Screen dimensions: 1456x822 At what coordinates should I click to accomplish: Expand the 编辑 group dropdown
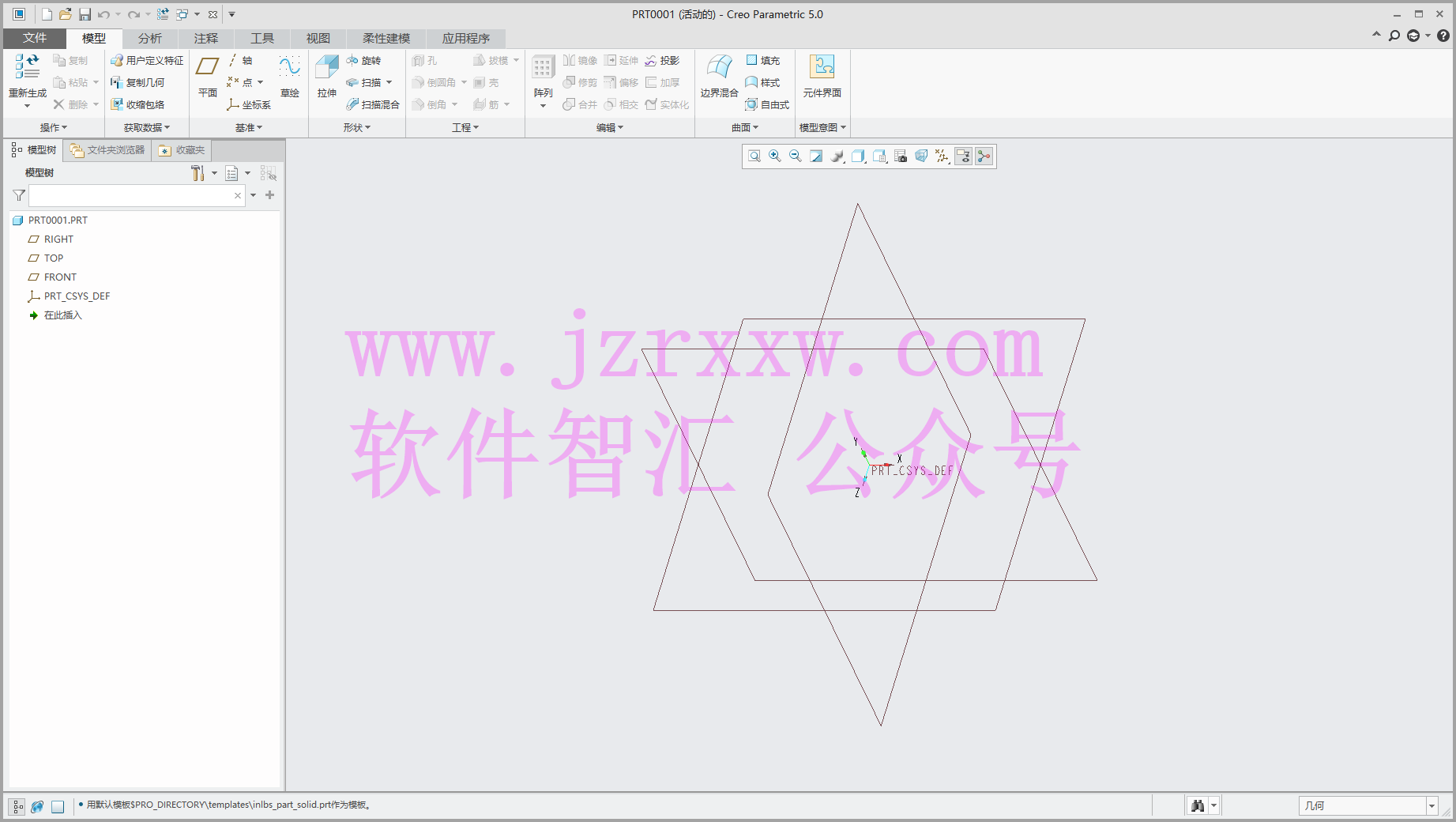[610, 127]
